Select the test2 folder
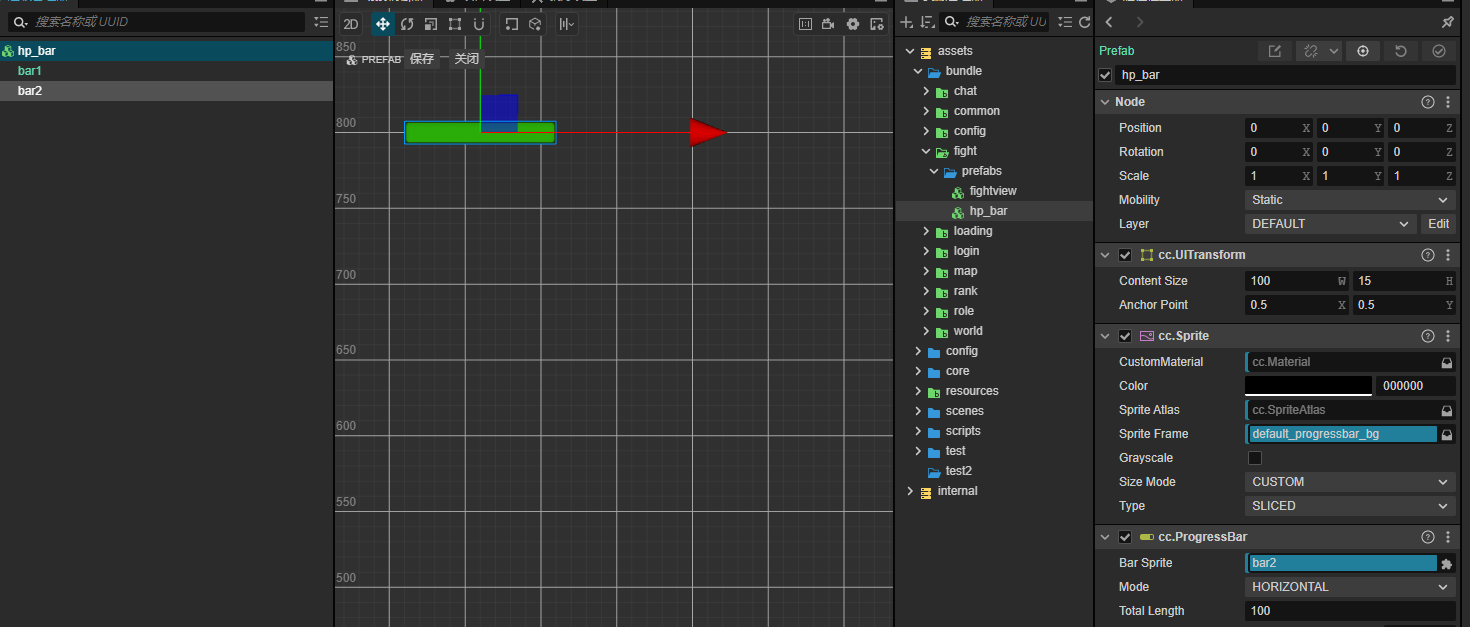The width and height of the screenshot is (1470, 627). point(959,471)
